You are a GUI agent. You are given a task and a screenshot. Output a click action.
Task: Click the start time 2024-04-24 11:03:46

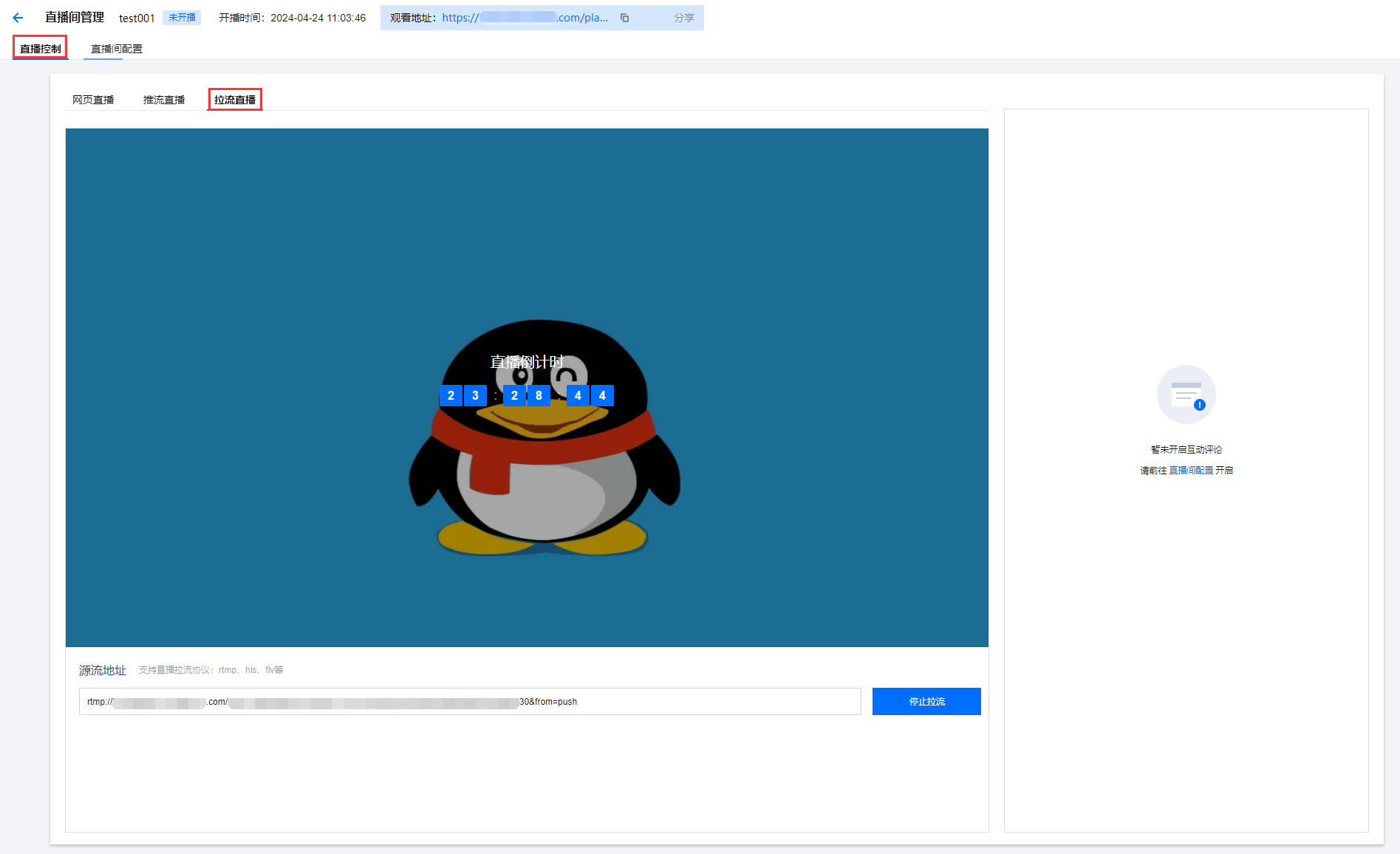coord(318,18)
